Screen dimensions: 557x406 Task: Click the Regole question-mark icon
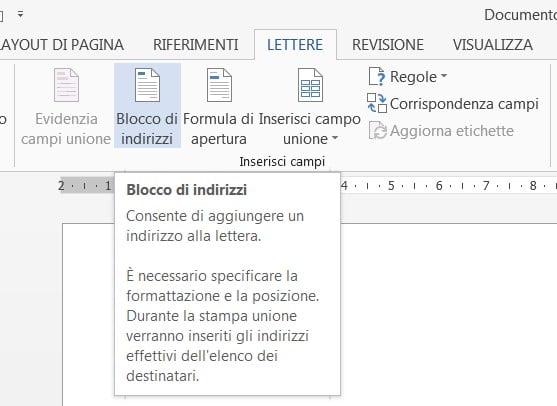(x=377, y=77)
